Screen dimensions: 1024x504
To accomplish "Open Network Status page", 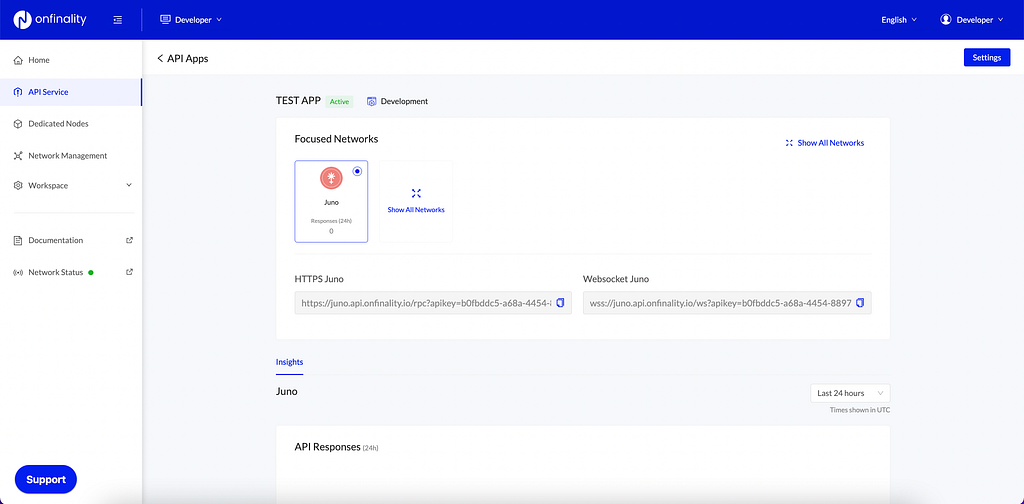I will tap(56, 272).
